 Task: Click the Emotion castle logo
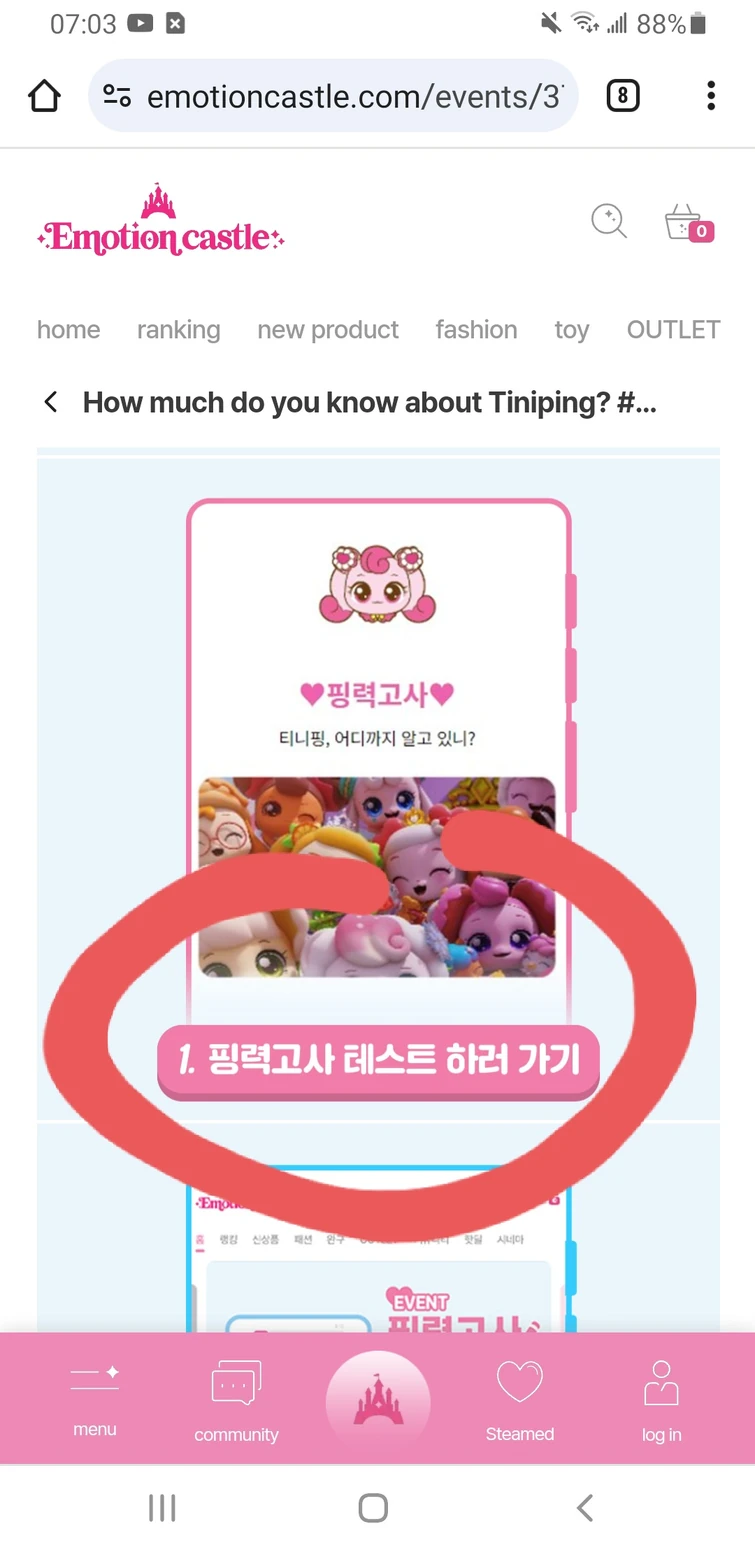point(160,221)
